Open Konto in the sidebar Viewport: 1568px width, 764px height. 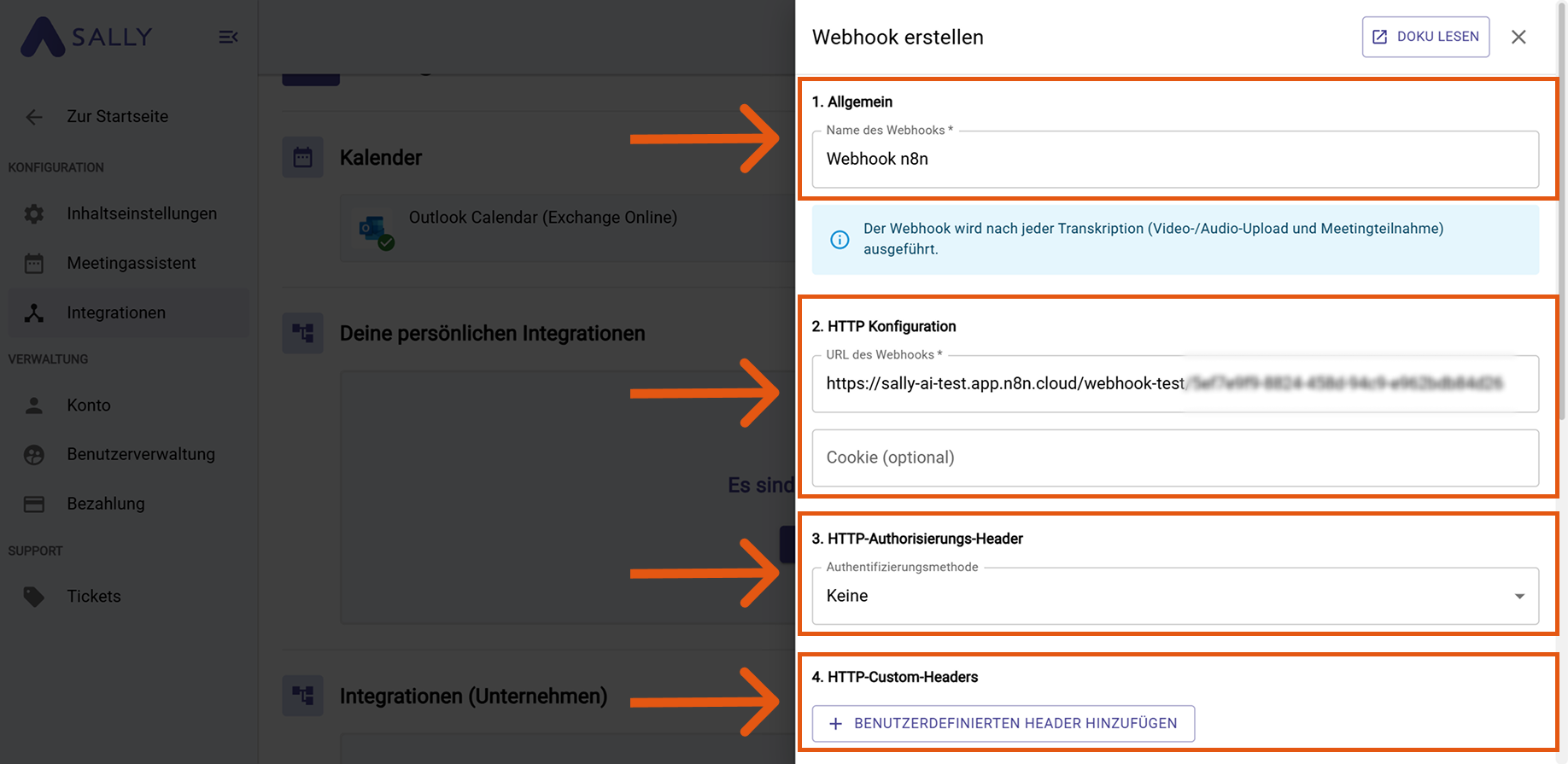[89, 405]
